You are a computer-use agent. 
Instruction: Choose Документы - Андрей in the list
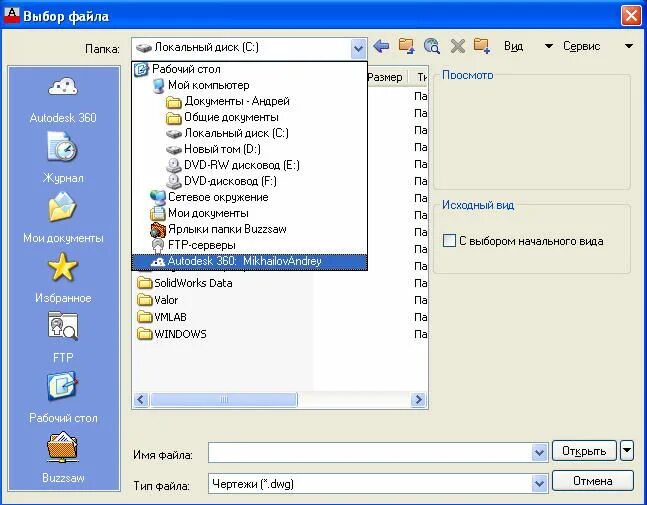249,101
